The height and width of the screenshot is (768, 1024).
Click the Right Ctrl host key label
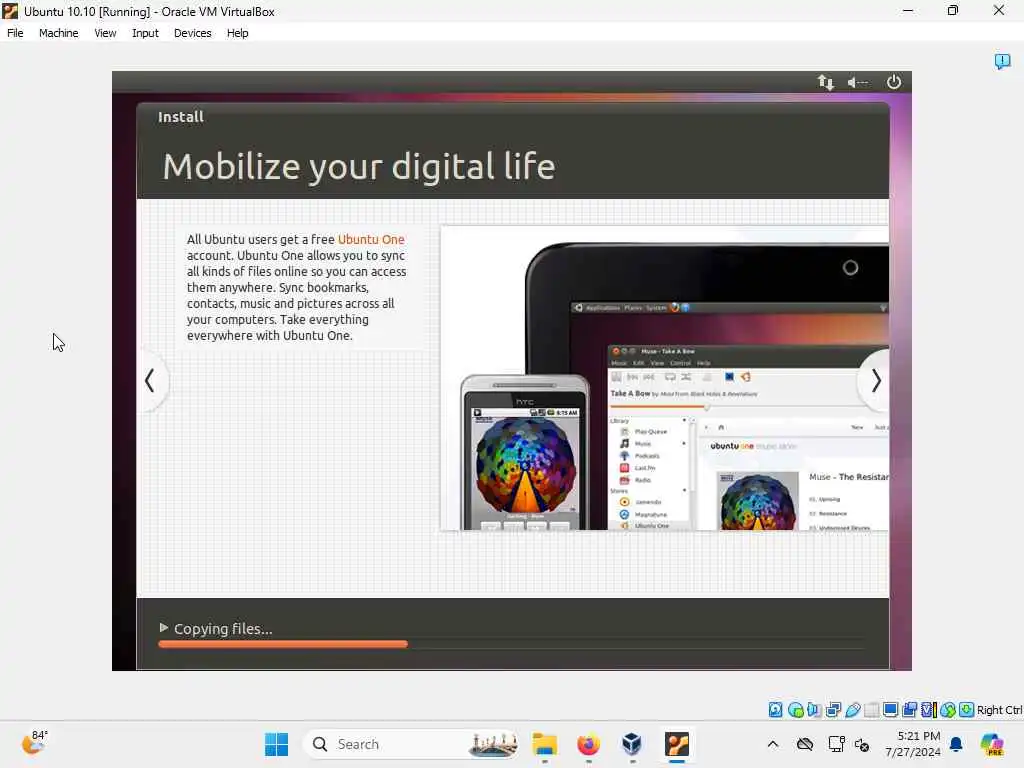(999, 710)
